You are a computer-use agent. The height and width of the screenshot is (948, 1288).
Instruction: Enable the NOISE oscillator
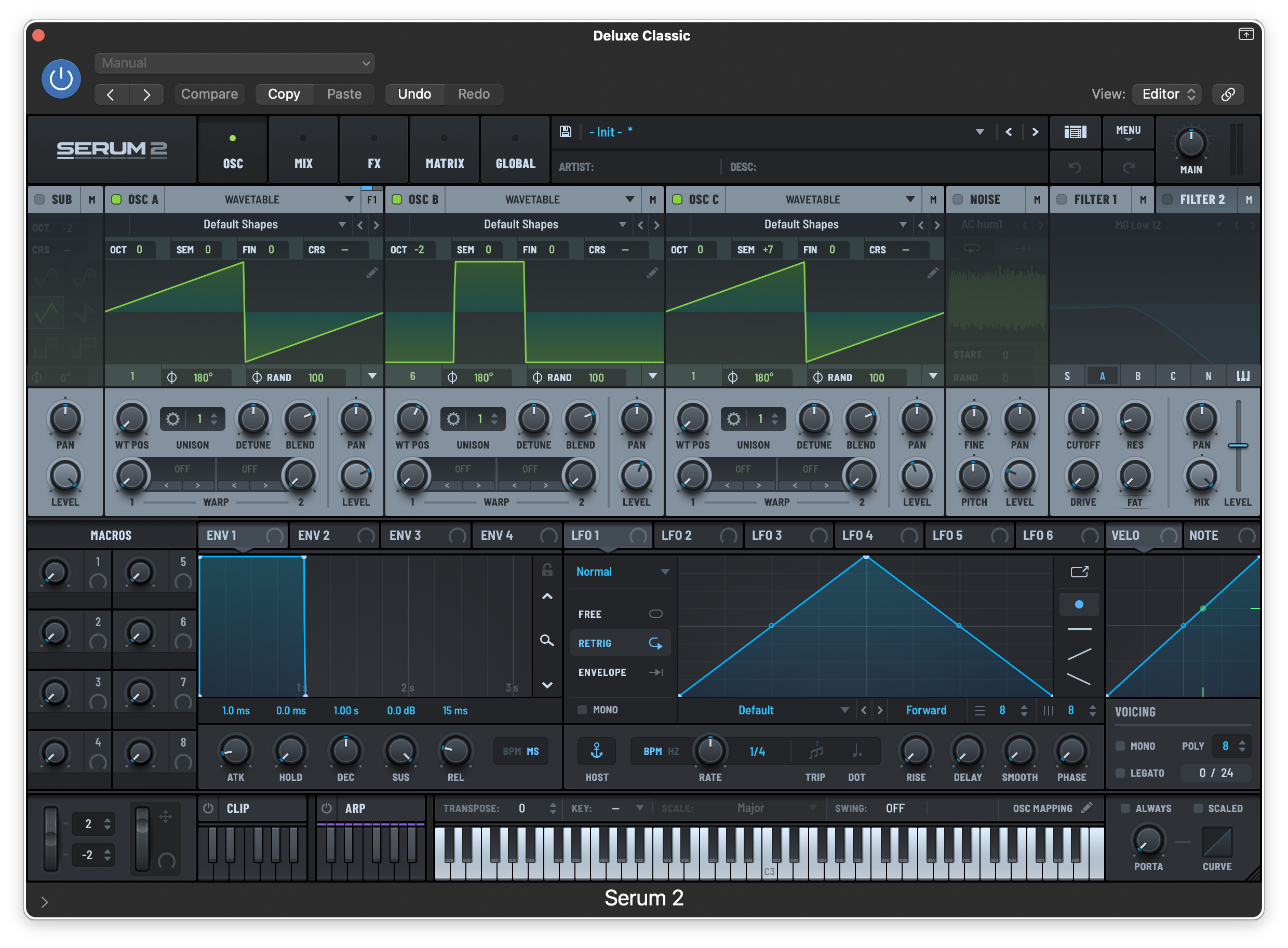957,199
